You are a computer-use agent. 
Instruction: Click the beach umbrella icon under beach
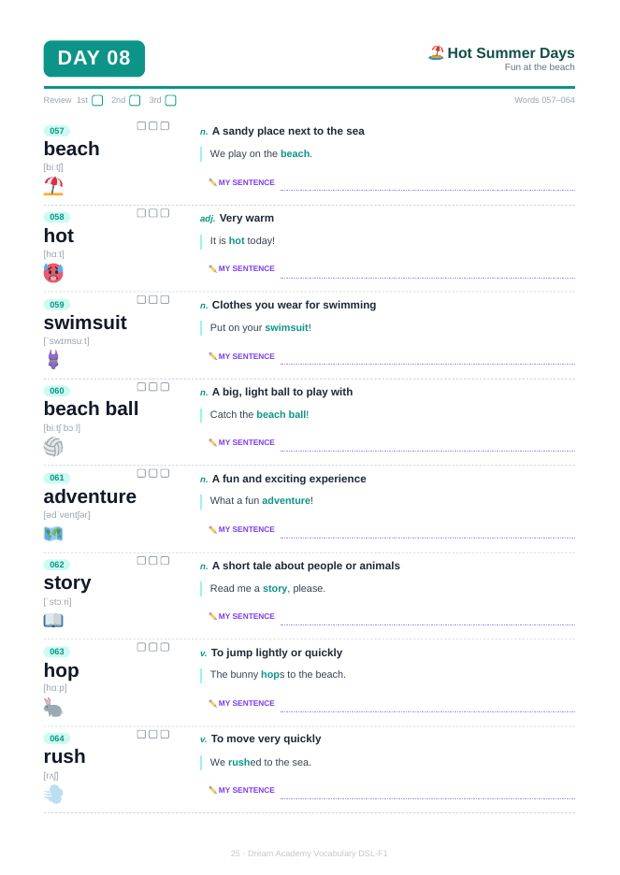tap(54, 186)
